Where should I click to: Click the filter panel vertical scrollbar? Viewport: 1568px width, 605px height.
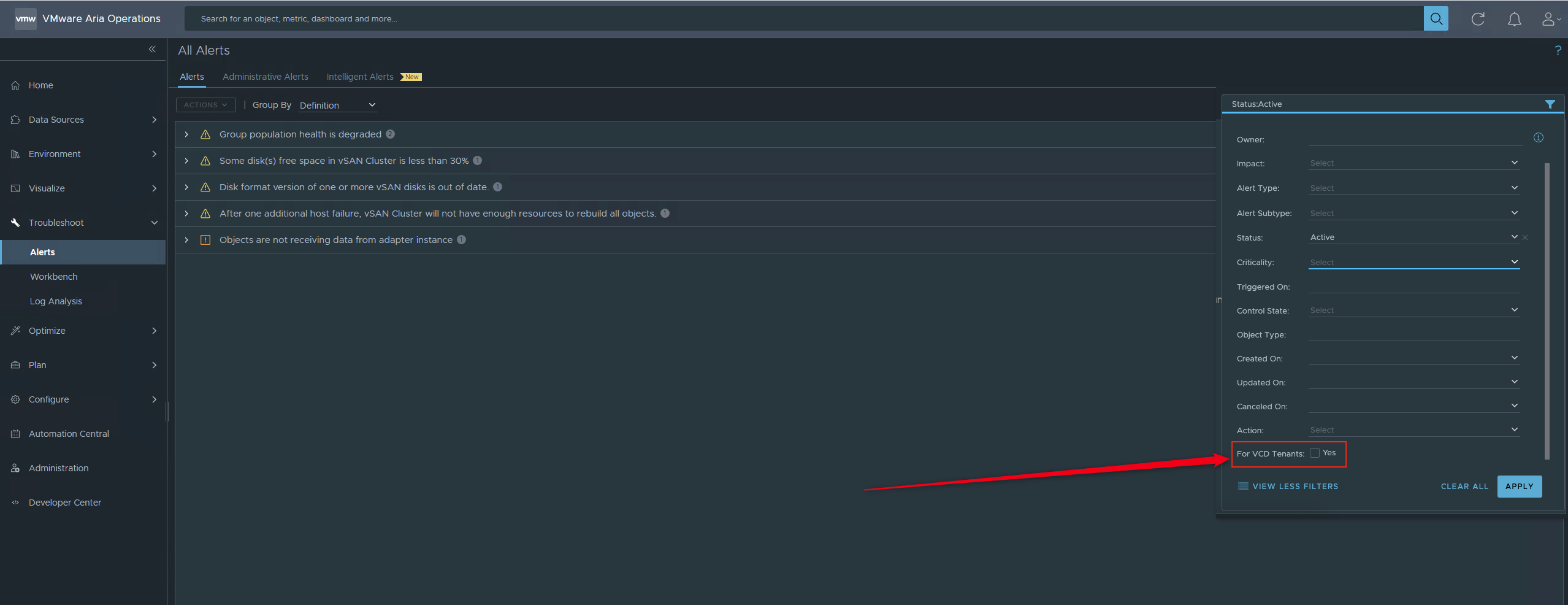[1547, 310]
